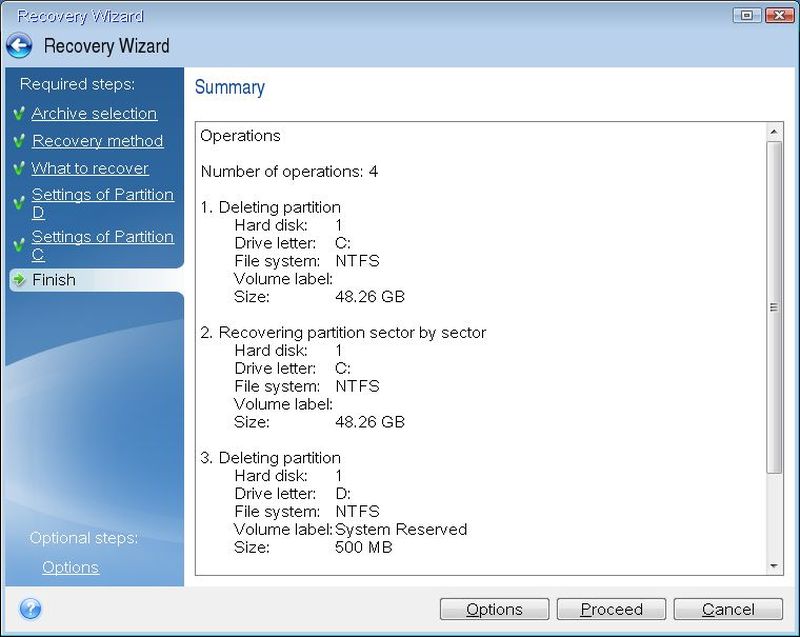
Task: Jump to the What to recover step
Action: pos(90,169)
